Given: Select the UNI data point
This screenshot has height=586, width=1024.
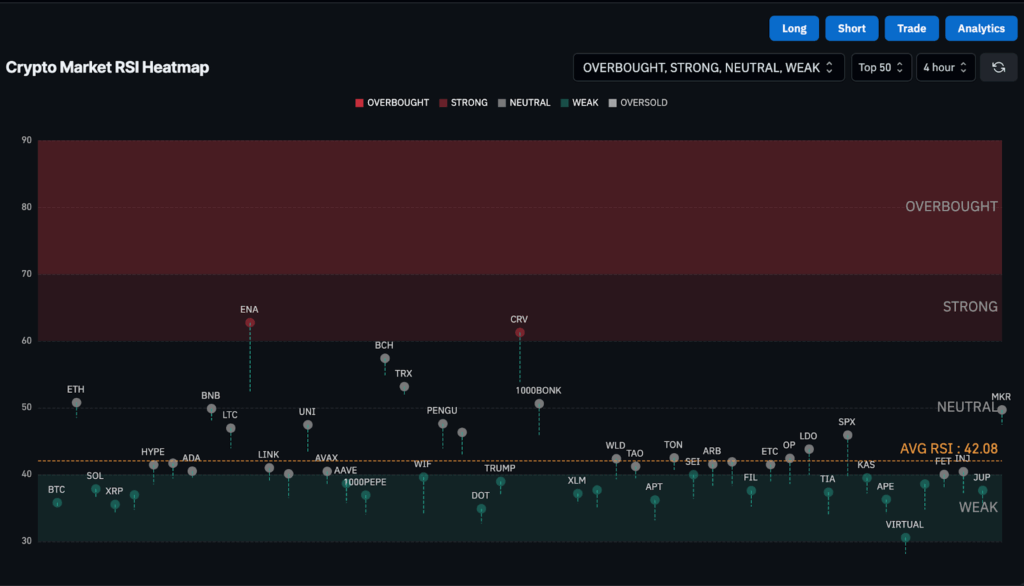Looking at the screenshot, I should pos(308,425).
